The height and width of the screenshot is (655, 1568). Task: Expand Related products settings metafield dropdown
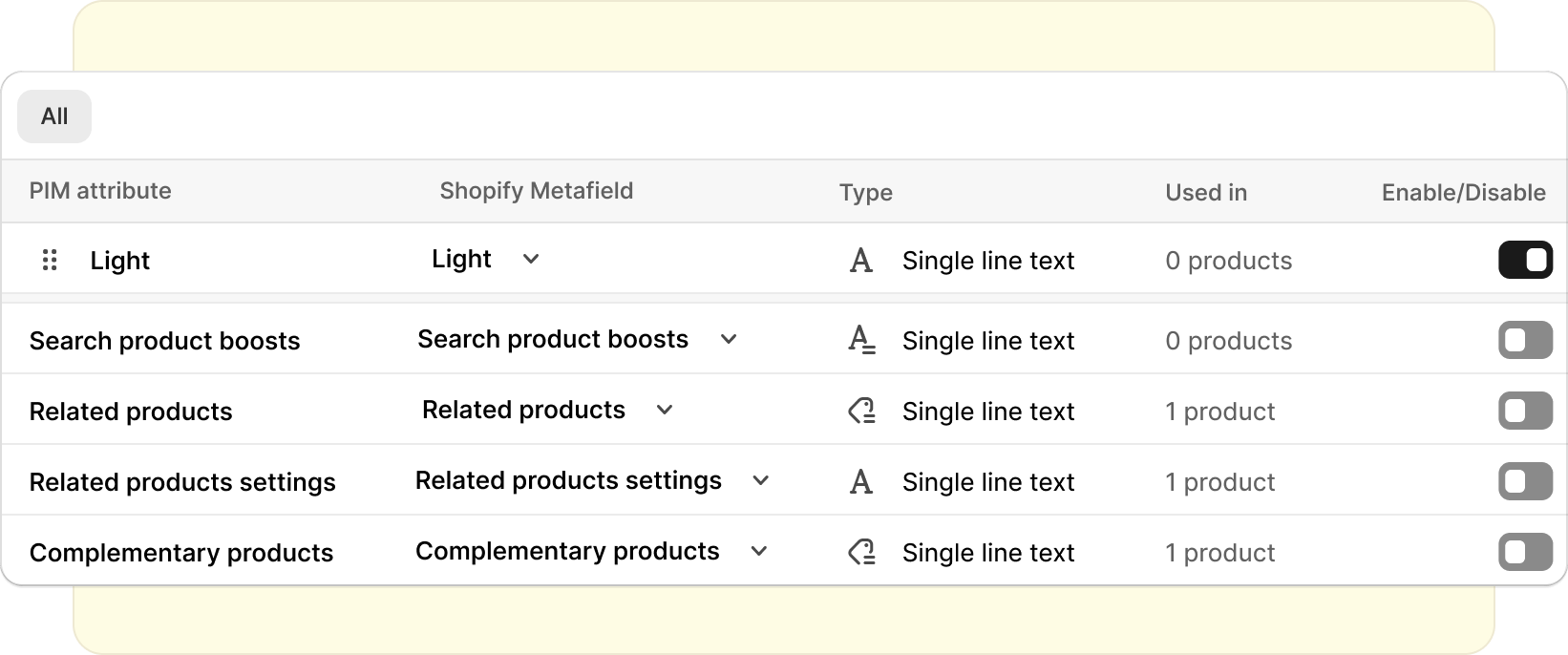tap(760, 480)
